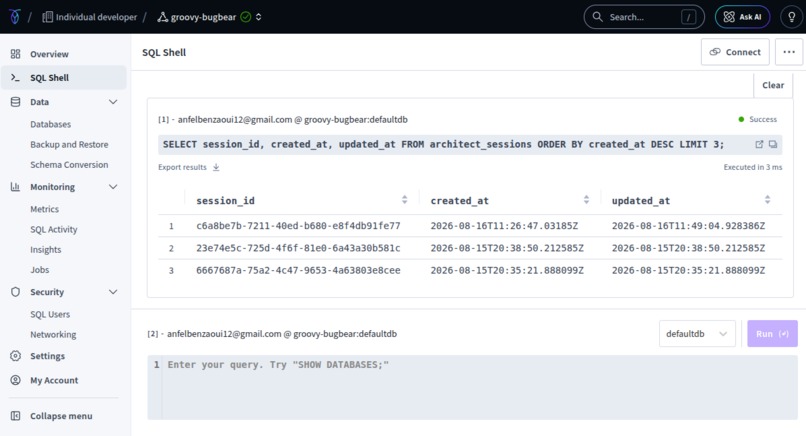Open the Insights page
This screenshot has height=436, width=806.
(46, 249)
